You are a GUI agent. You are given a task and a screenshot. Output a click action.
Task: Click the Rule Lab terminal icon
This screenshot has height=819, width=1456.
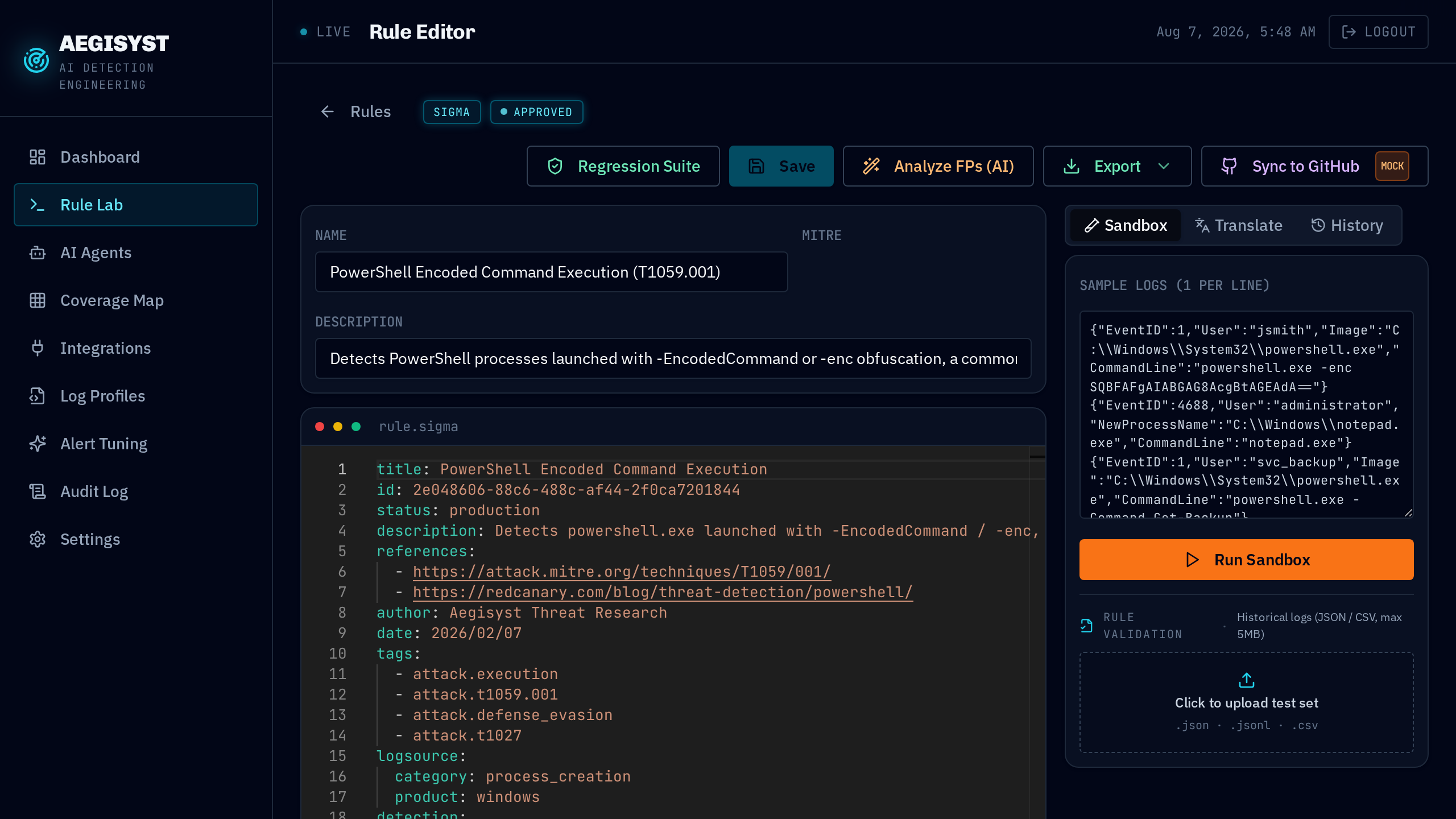tap(38, 205)
